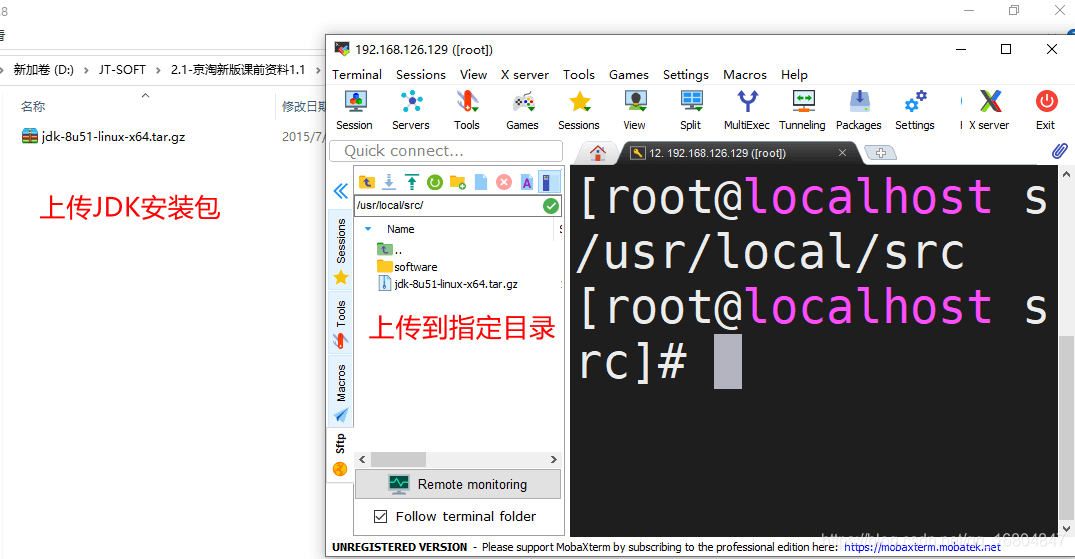Open the mobaxterm.mobatek.net link
This screenshot has width=1075, height=559.
pyautogui.click(x=922, y=547)
